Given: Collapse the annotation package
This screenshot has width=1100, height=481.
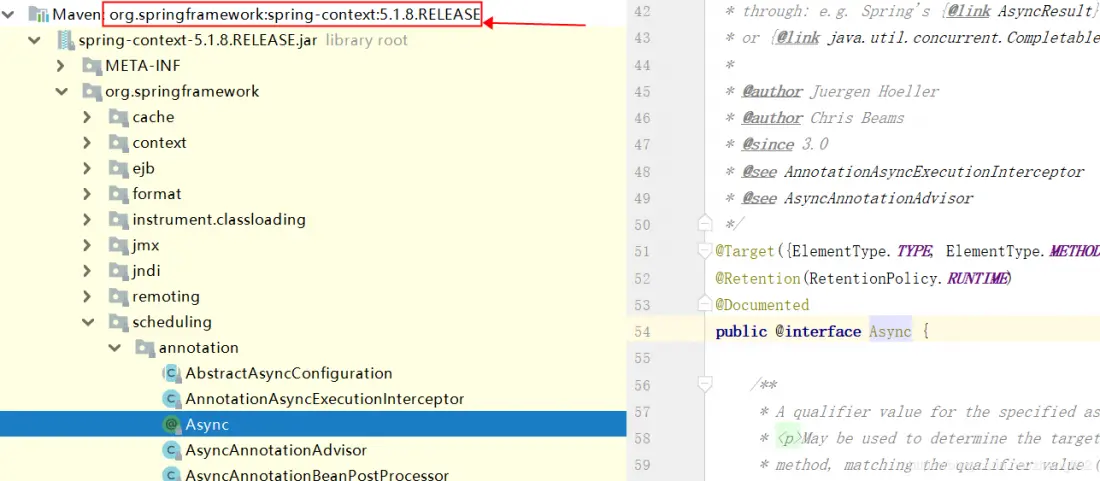Looking at the screenshot, I should [115, 348].
